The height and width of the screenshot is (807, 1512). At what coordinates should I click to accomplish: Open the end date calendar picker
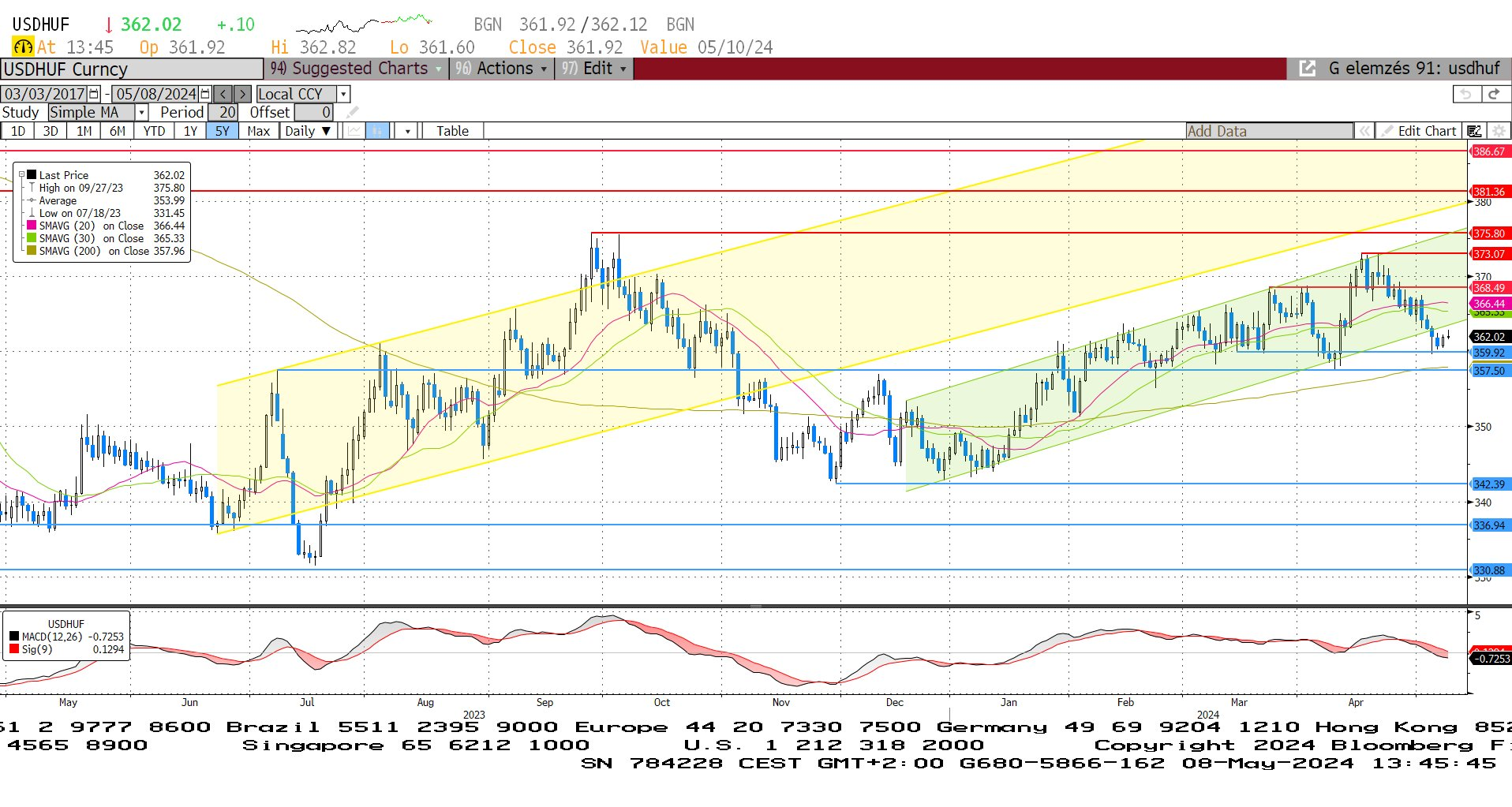tap(205, 94)
